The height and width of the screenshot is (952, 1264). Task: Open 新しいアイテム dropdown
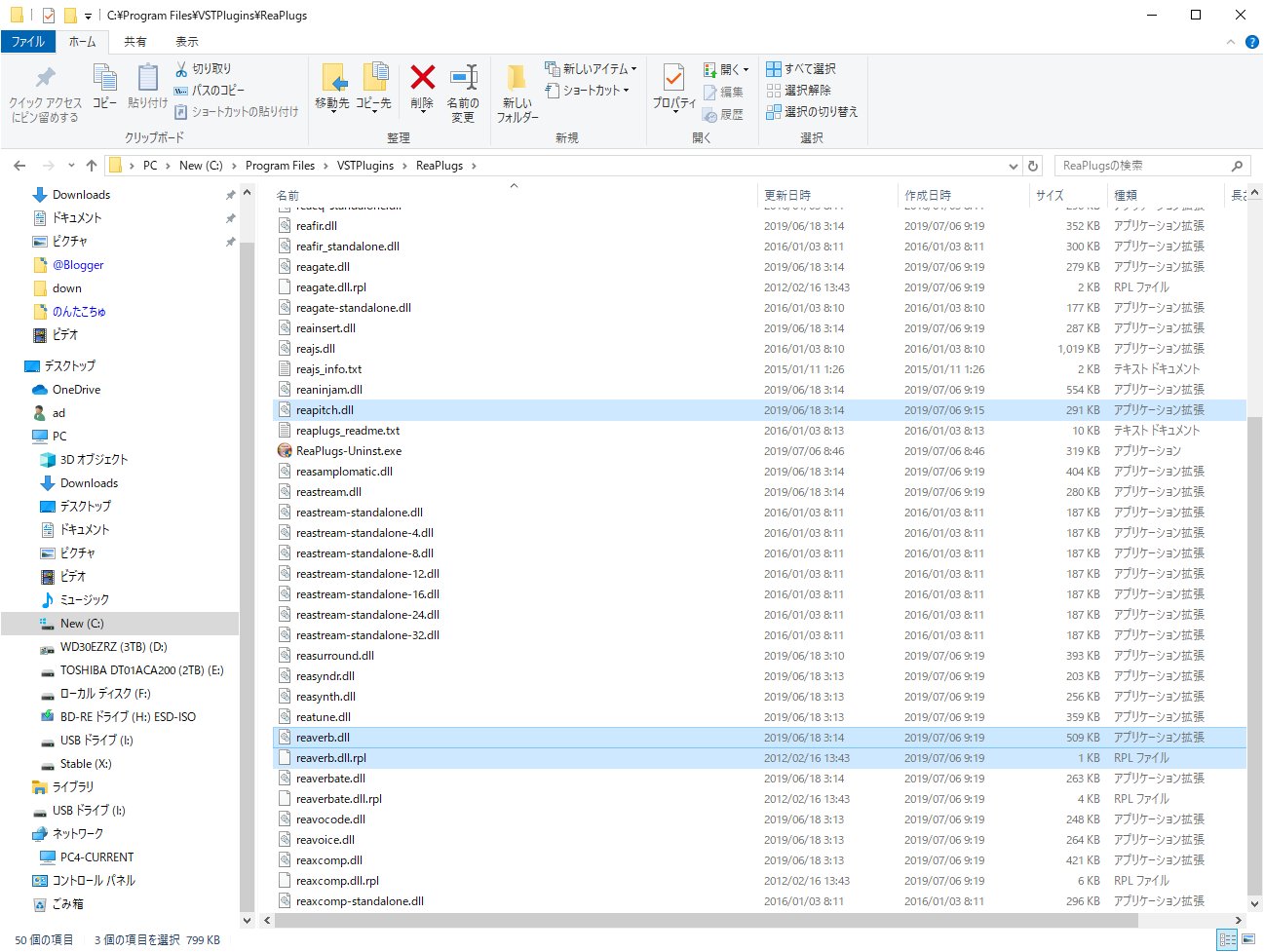tap(591, 69)
